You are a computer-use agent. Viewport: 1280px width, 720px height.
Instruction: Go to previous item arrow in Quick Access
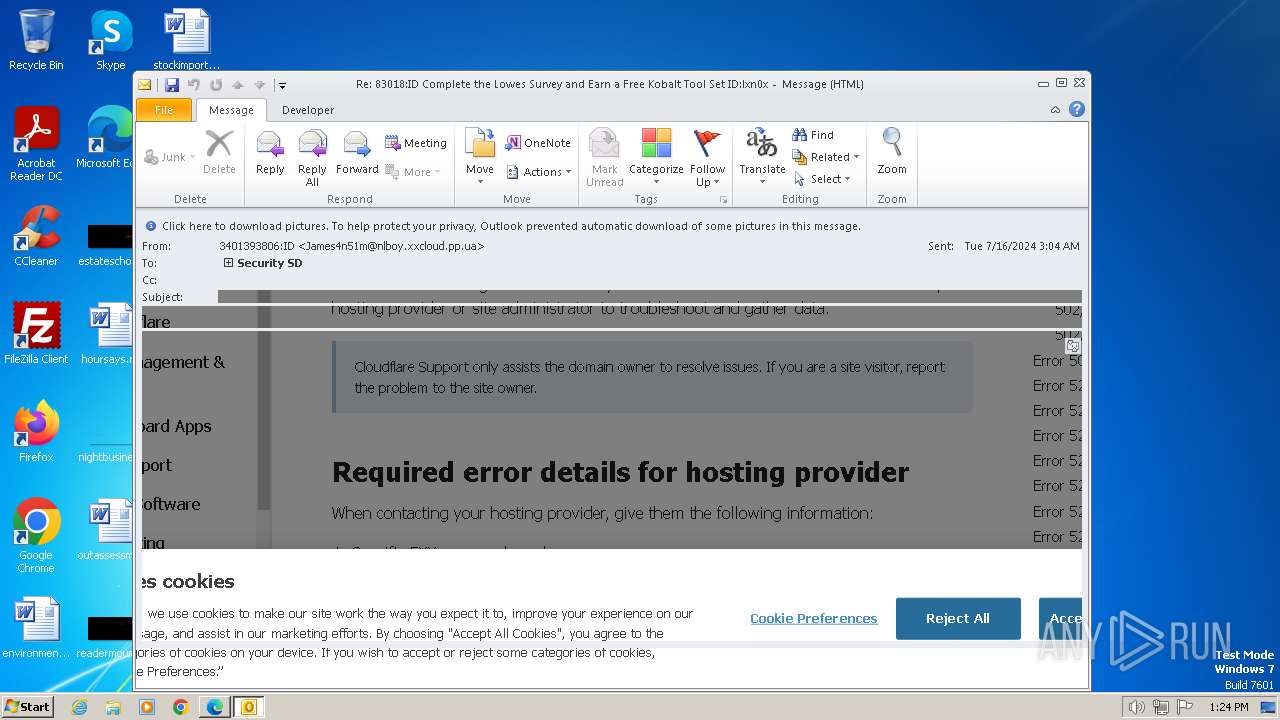click(x=237, y=85)
